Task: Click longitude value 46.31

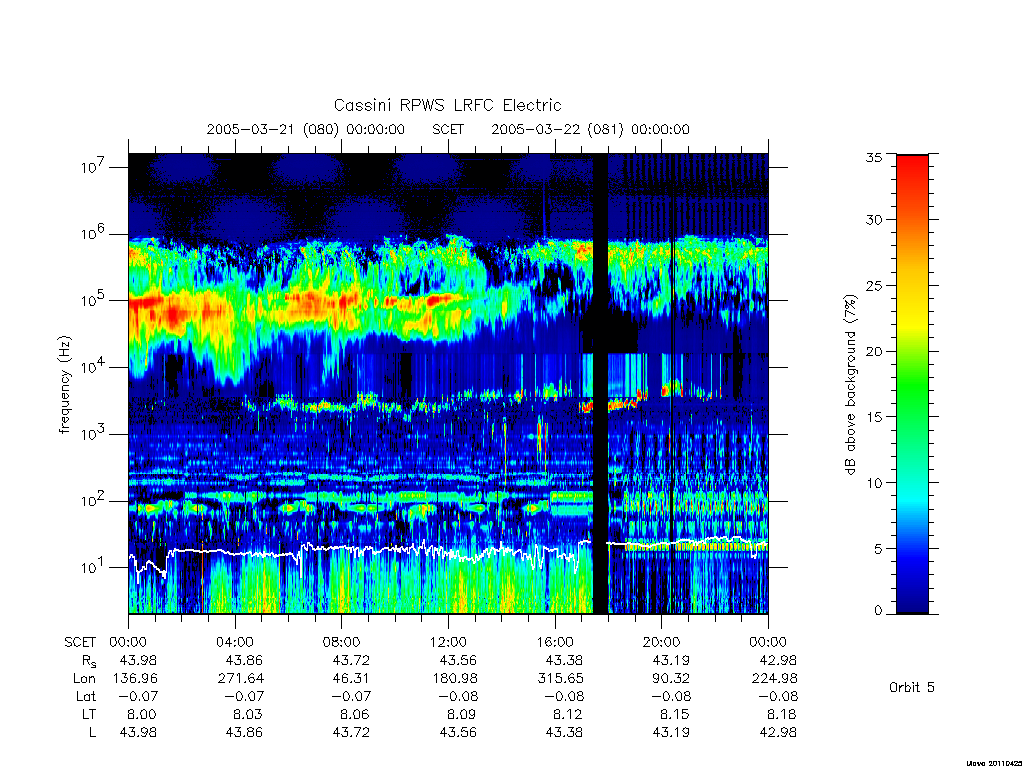Action: click(x=351, y=678)
